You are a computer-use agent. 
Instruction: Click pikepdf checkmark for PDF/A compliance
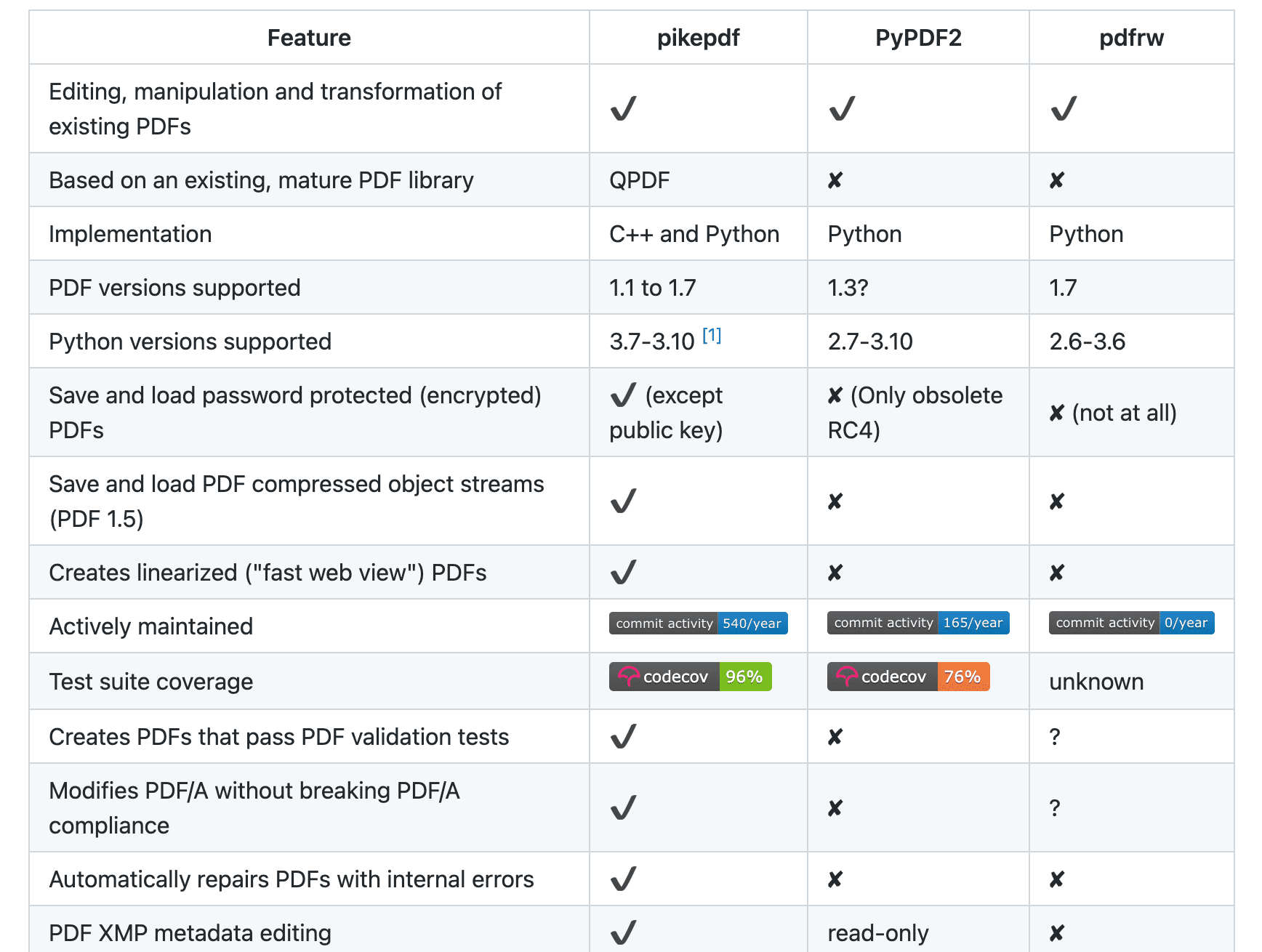(x=624, y=807)
